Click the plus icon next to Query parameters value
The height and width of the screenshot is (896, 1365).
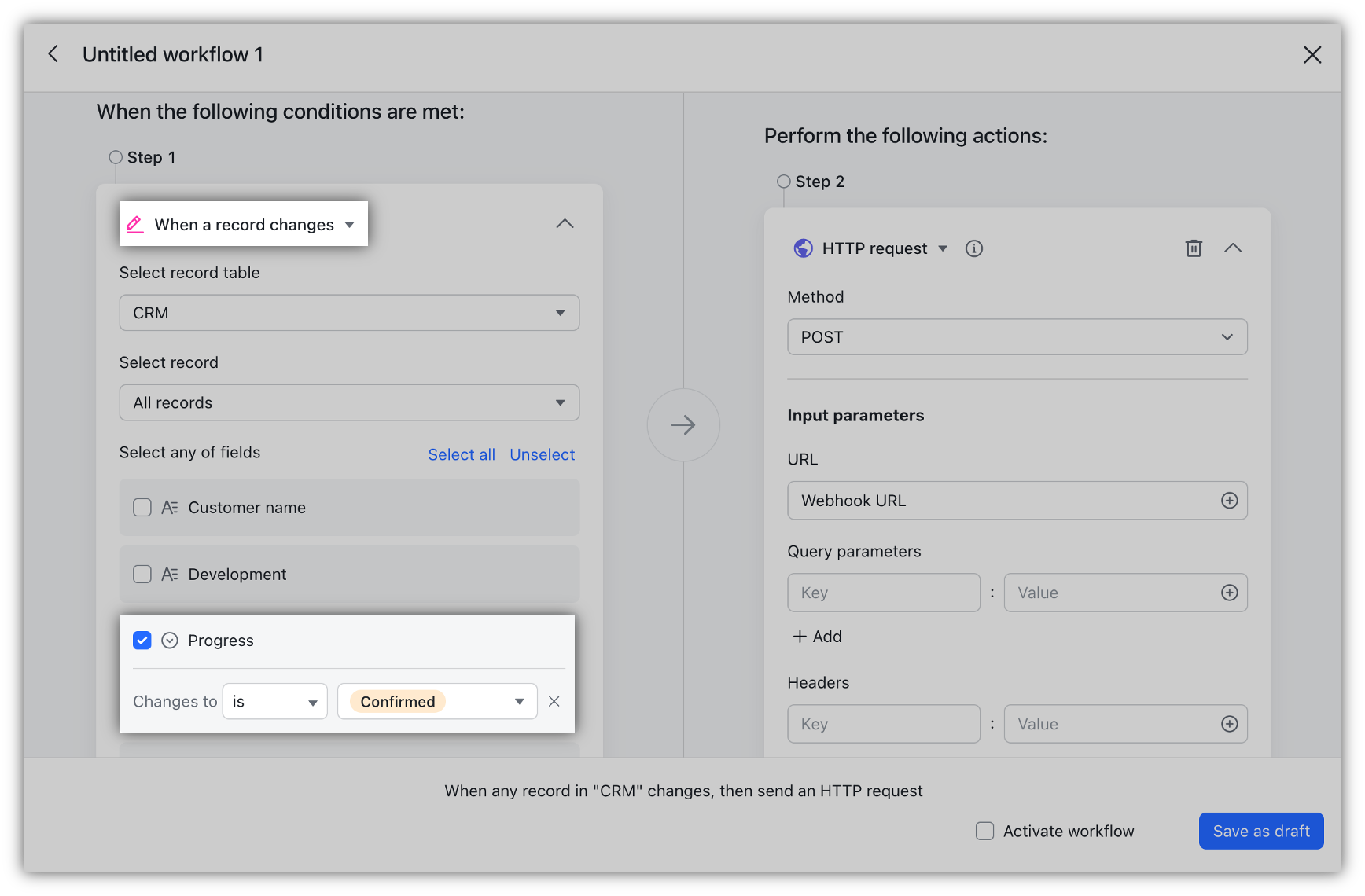(1230, 592)
